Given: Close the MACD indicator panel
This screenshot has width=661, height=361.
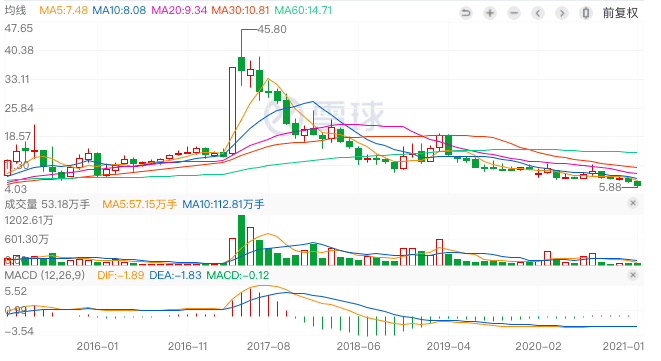Looking at the screenshot, I should click(633, 275).
